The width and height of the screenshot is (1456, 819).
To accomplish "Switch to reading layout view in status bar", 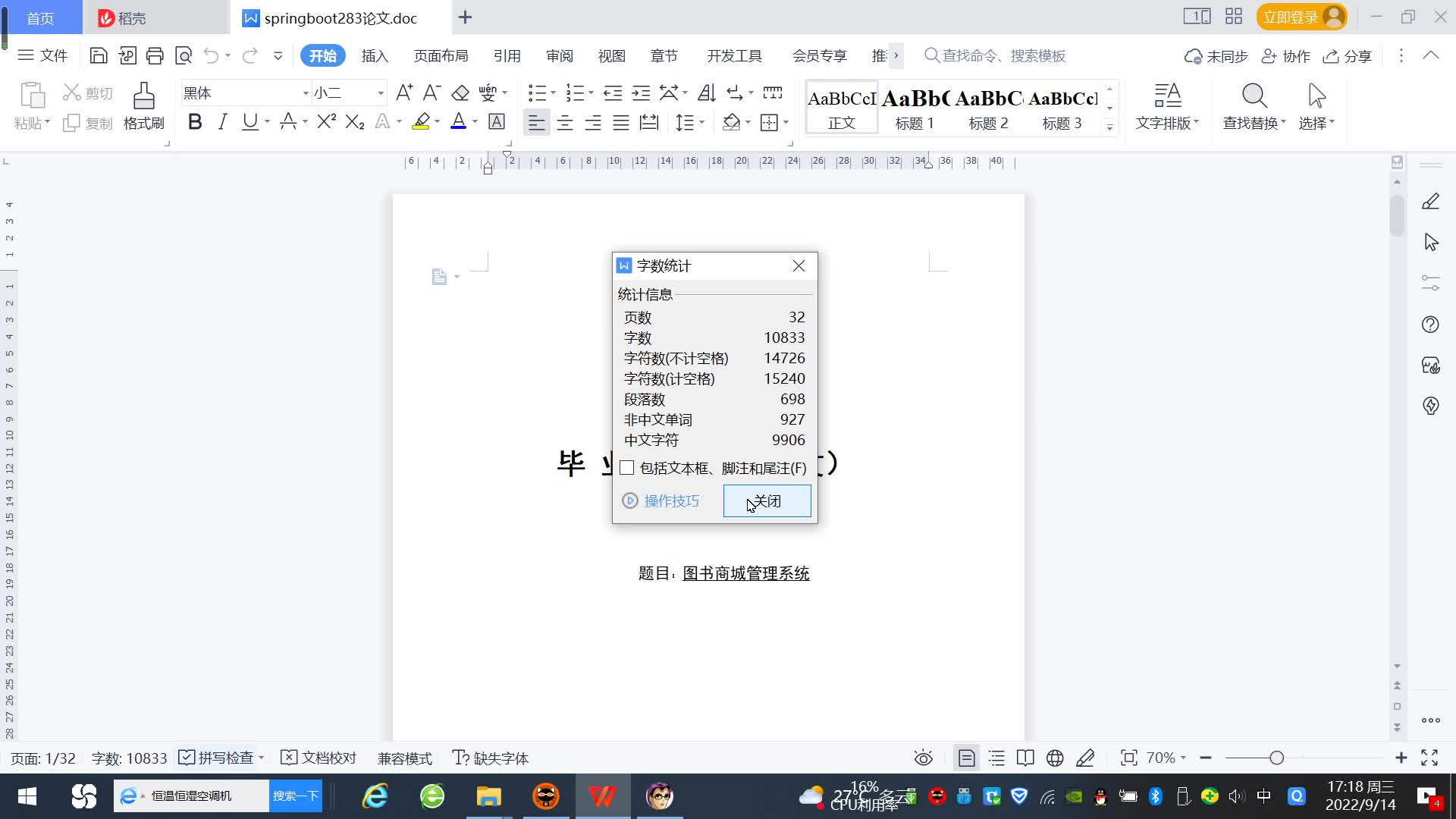I will [x=1025, y=758].
